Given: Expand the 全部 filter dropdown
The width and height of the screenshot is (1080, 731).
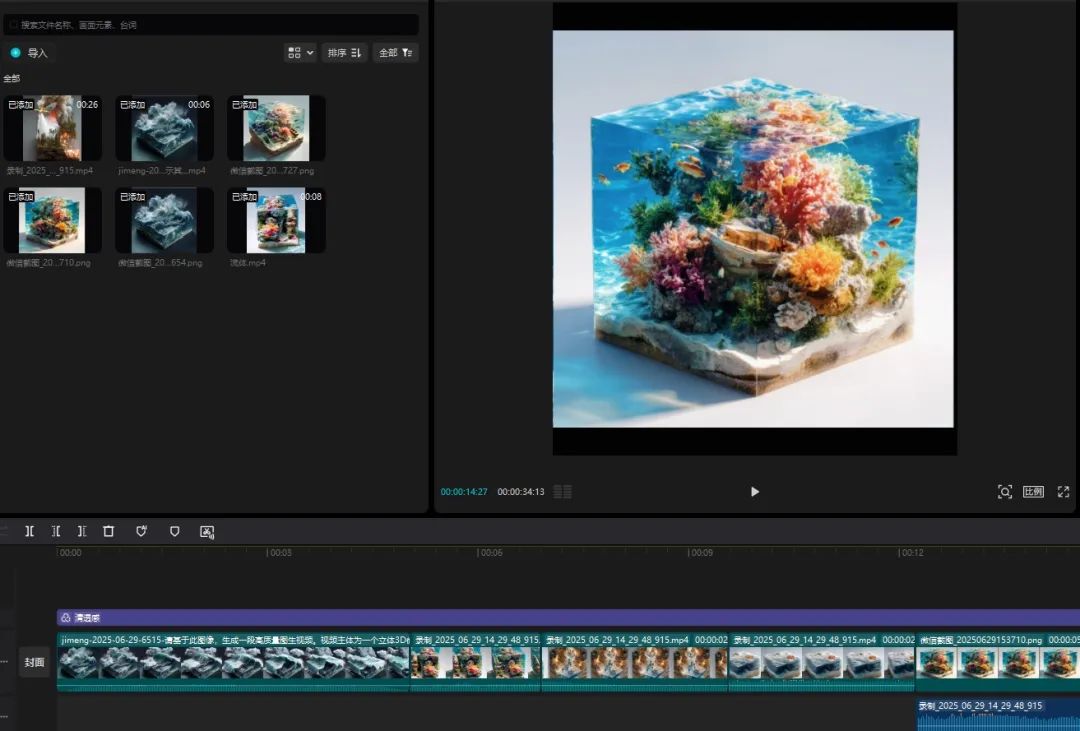Looking at the screenshot, I should tap(395, 53).
